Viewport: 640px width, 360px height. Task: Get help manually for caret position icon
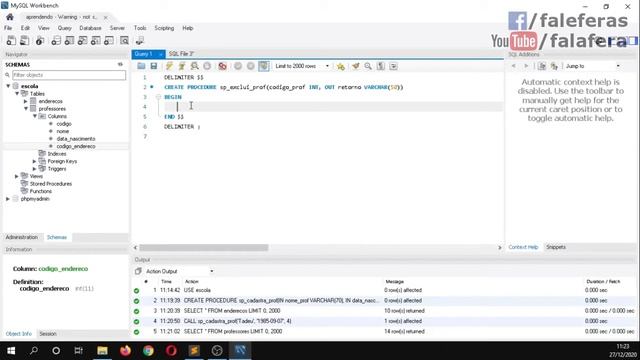[x=554, y=66]
